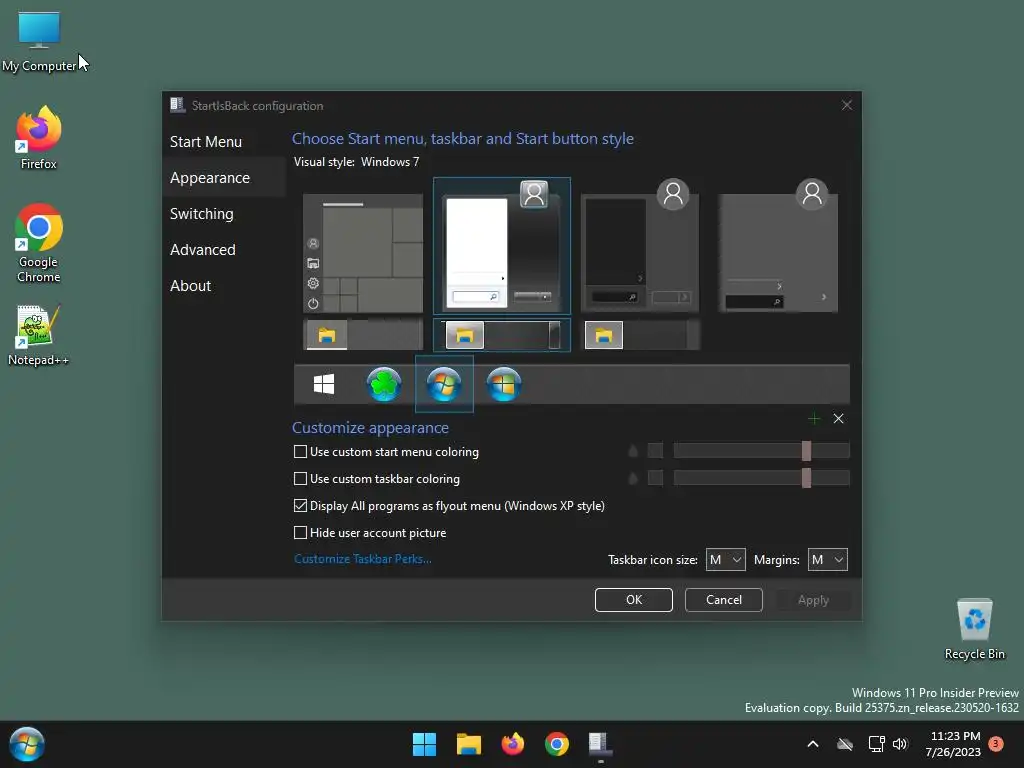Open My Computer desktop icon

coord(39,42)
